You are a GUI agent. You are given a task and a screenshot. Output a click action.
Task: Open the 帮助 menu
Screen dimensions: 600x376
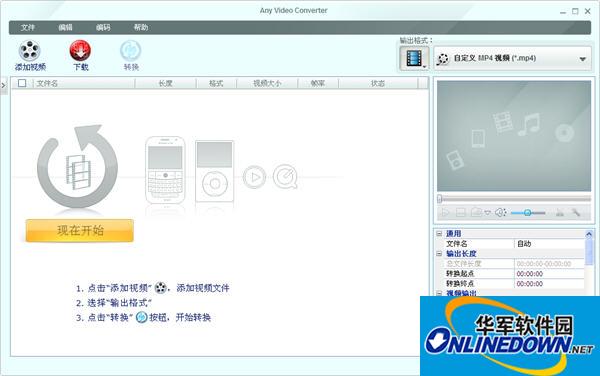(x=141, y=28)
